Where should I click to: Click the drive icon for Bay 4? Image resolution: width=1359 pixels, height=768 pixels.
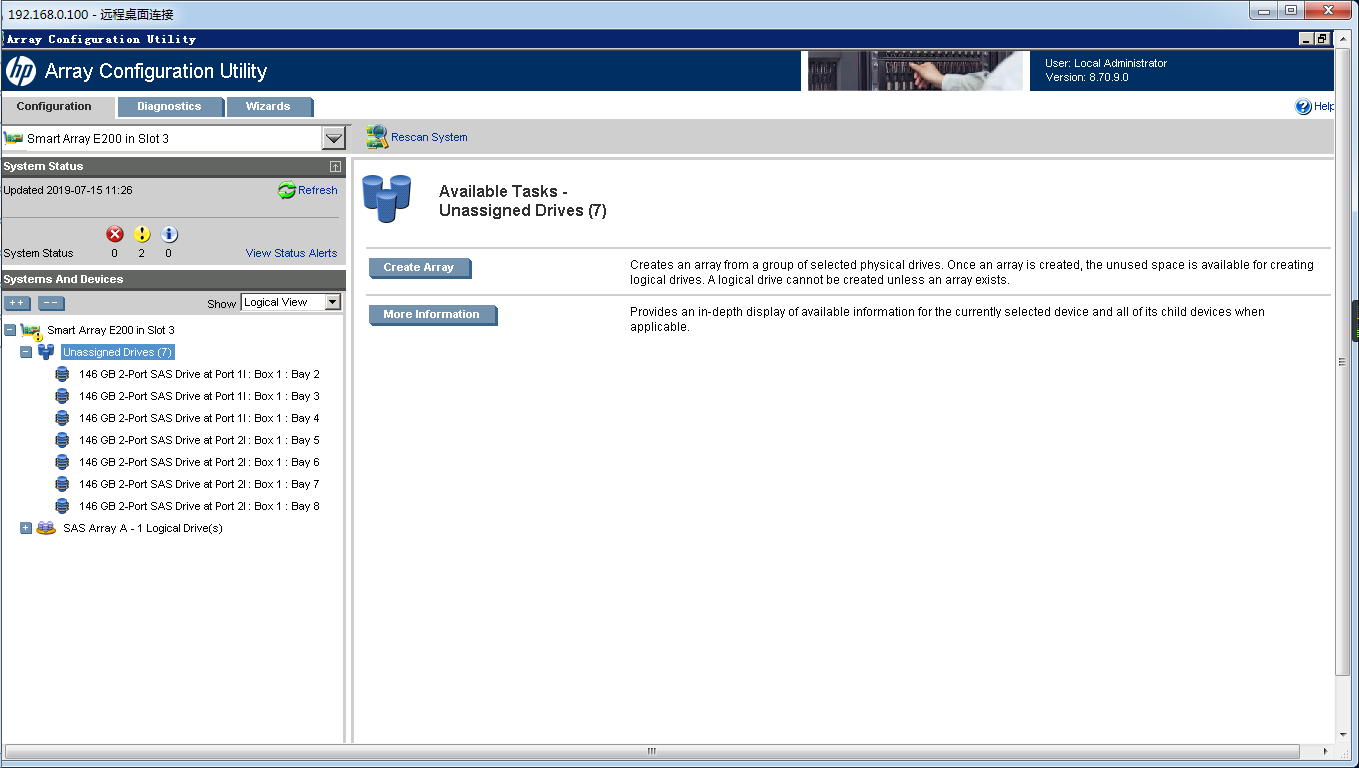click(62, 418)
